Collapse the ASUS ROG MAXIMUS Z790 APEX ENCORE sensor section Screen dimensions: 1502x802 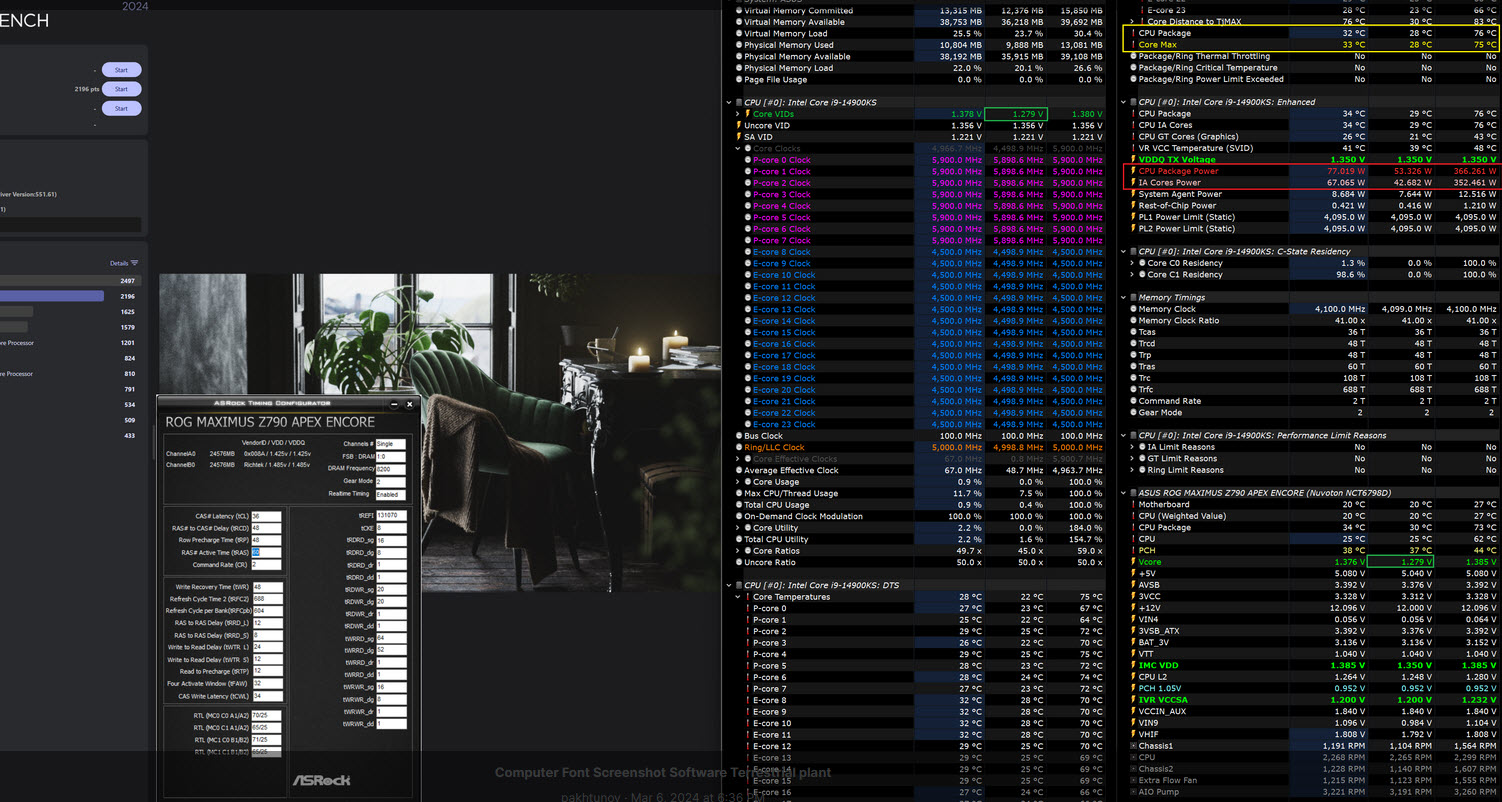(x=1124, y=493)
